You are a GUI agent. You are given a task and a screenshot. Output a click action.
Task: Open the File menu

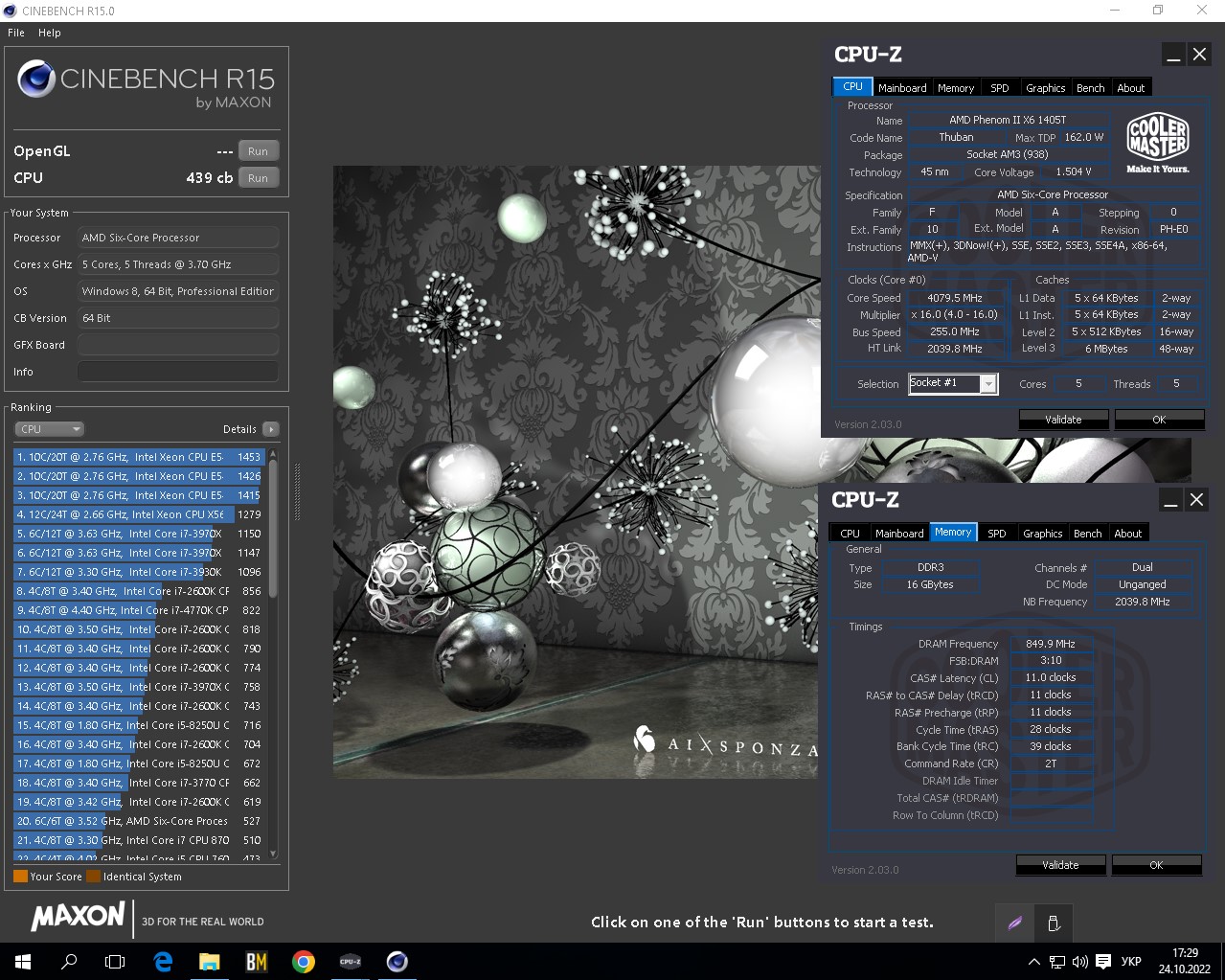pos(16,33)
